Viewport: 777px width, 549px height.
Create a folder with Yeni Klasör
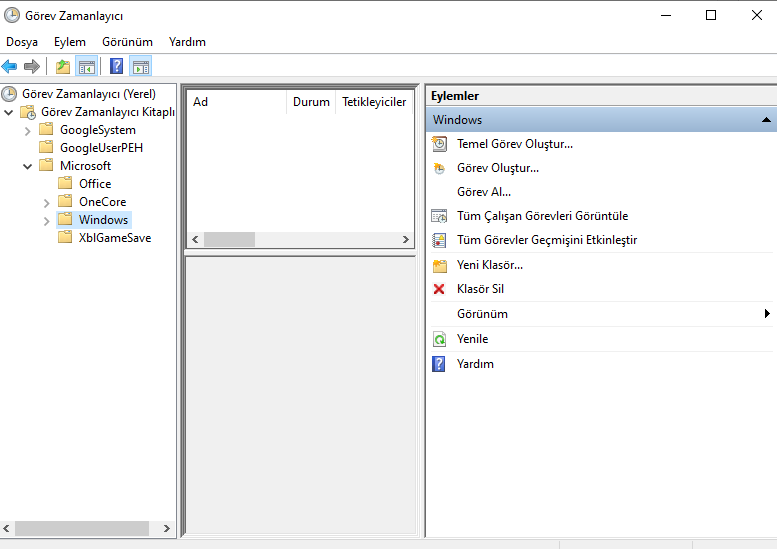[489, 265]
